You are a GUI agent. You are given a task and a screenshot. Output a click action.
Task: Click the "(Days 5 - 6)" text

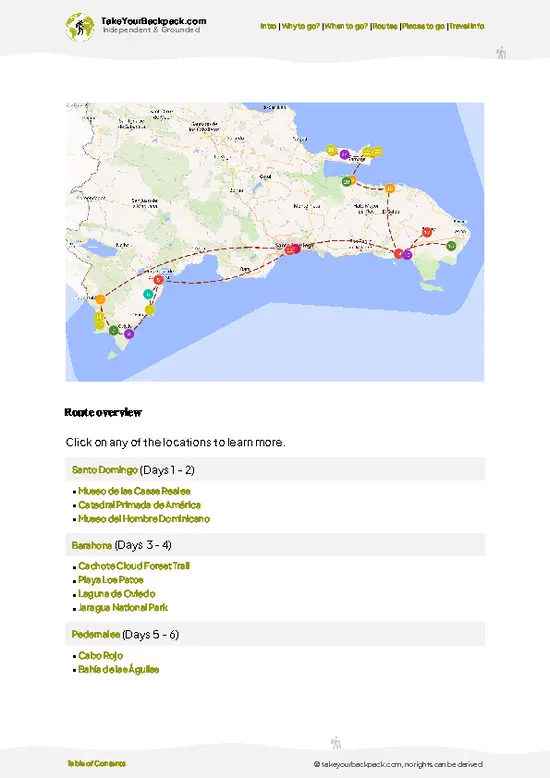(150, 635)
